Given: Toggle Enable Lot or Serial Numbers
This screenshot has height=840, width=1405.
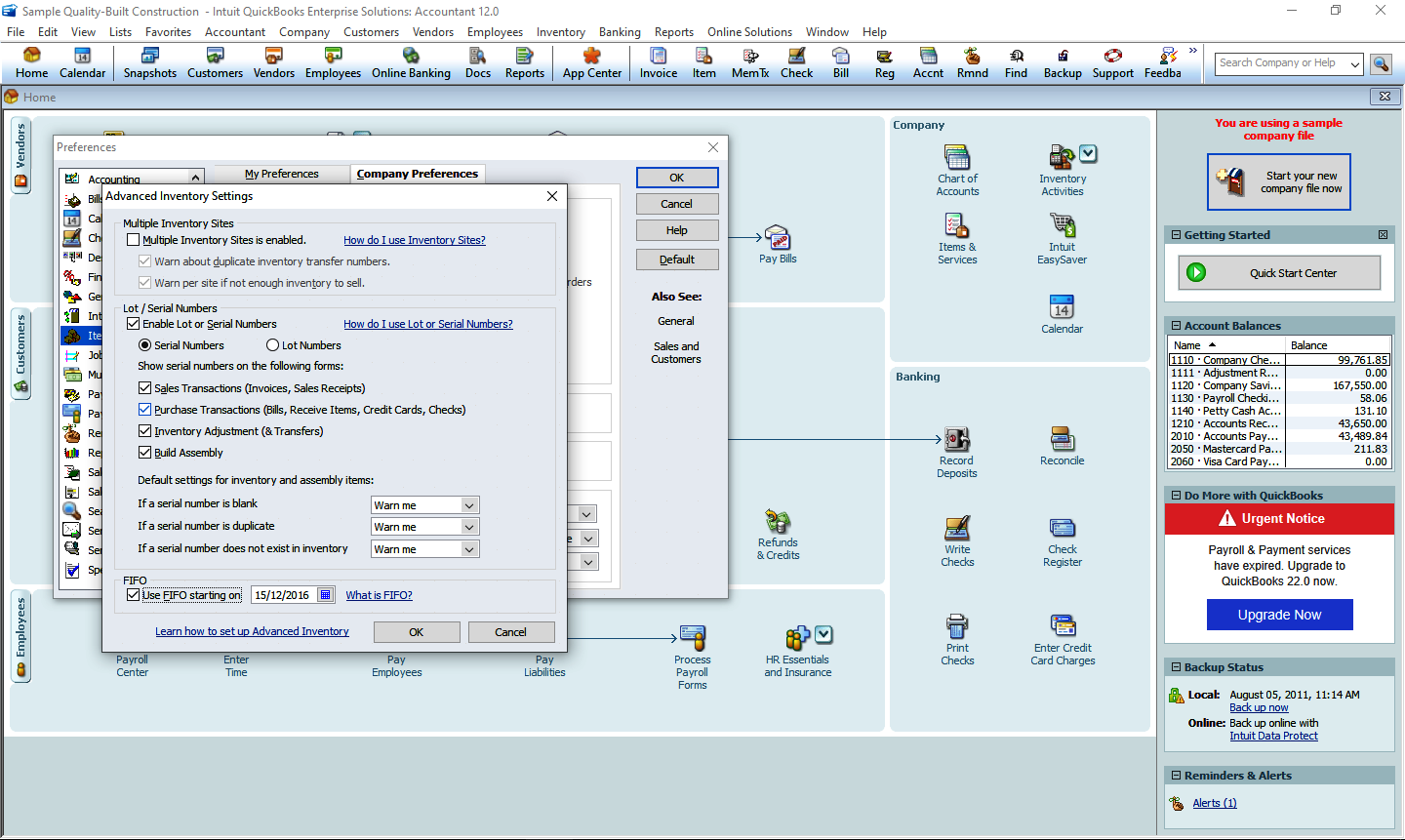Looking at the screenshot, I should coord(134,324).
